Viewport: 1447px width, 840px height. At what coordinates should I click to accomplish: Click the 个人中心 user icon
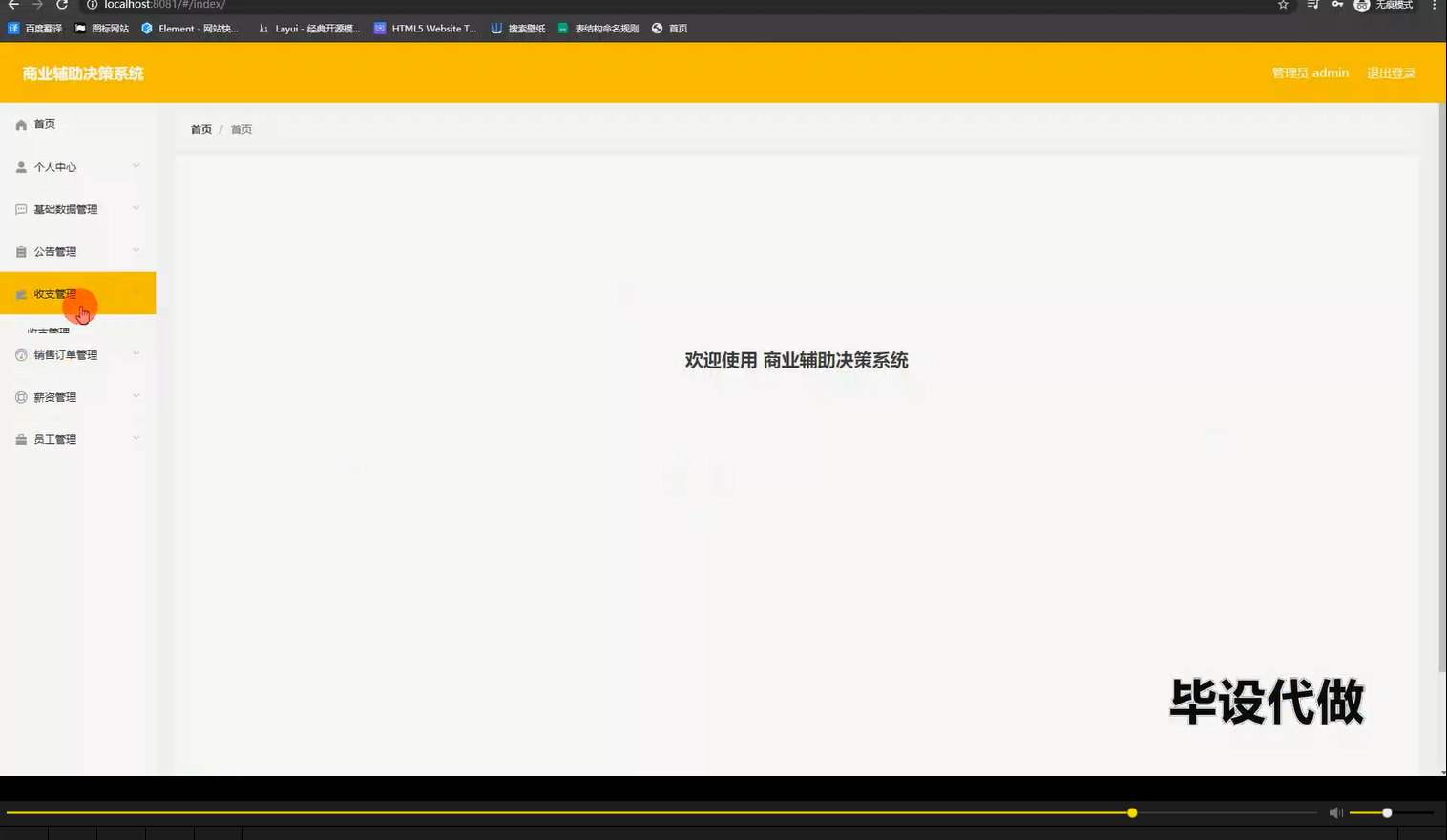coord(20,166)
